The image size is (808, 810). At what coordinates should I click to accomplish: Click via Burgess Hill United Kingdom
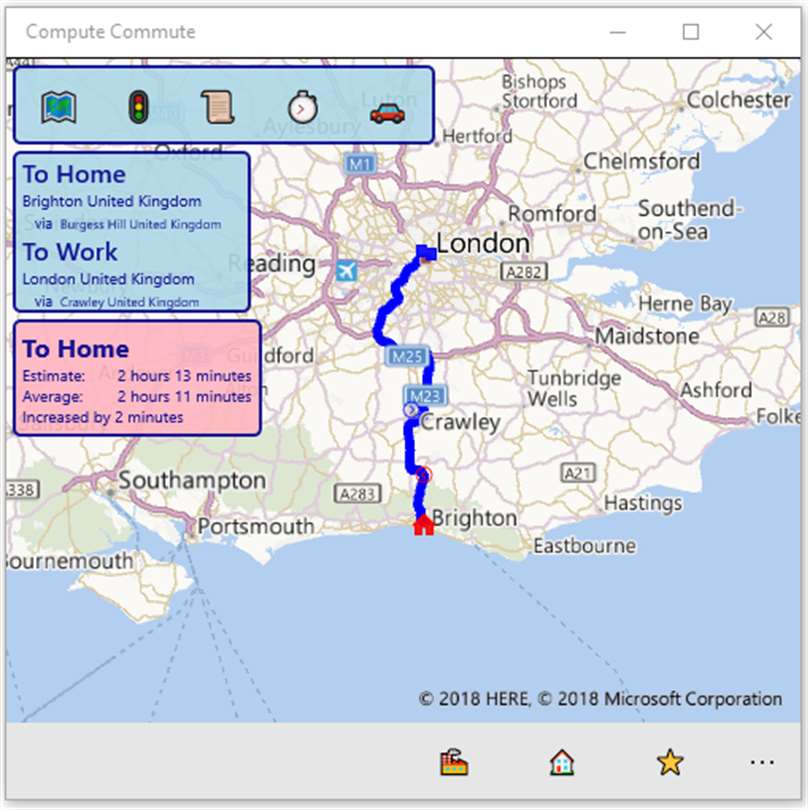[x=128, y=224]
